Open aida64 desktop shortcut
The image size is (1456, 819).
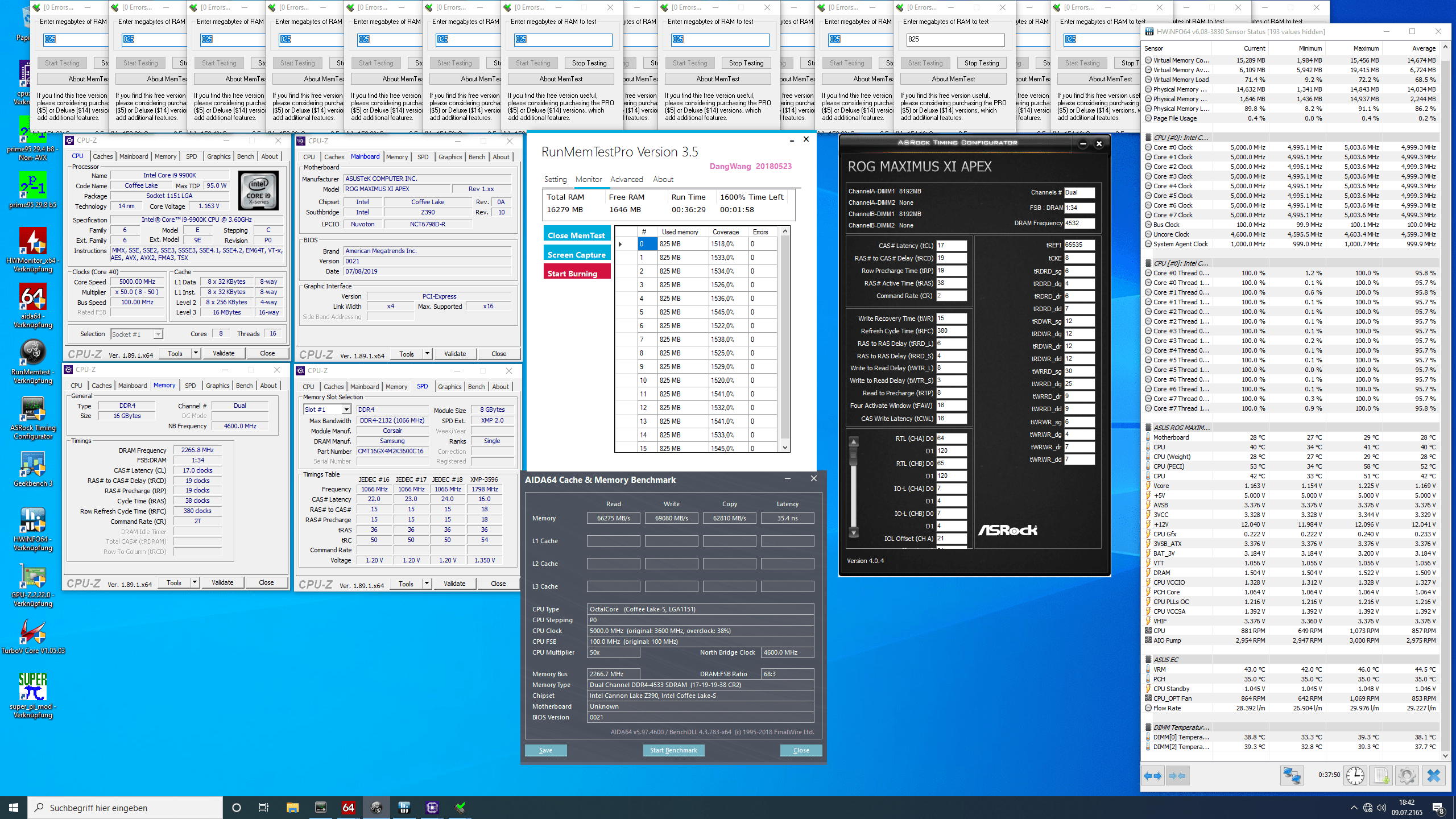pyautogui.click(x=32, y=306)
